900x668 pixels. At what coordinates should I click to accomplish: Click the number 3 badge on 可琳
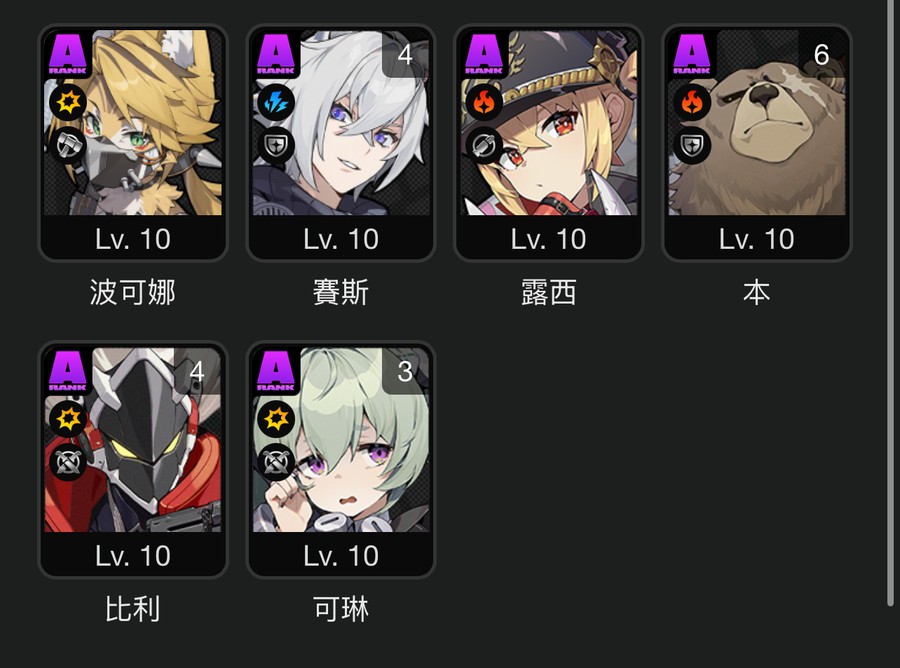[x=405, y=371]
